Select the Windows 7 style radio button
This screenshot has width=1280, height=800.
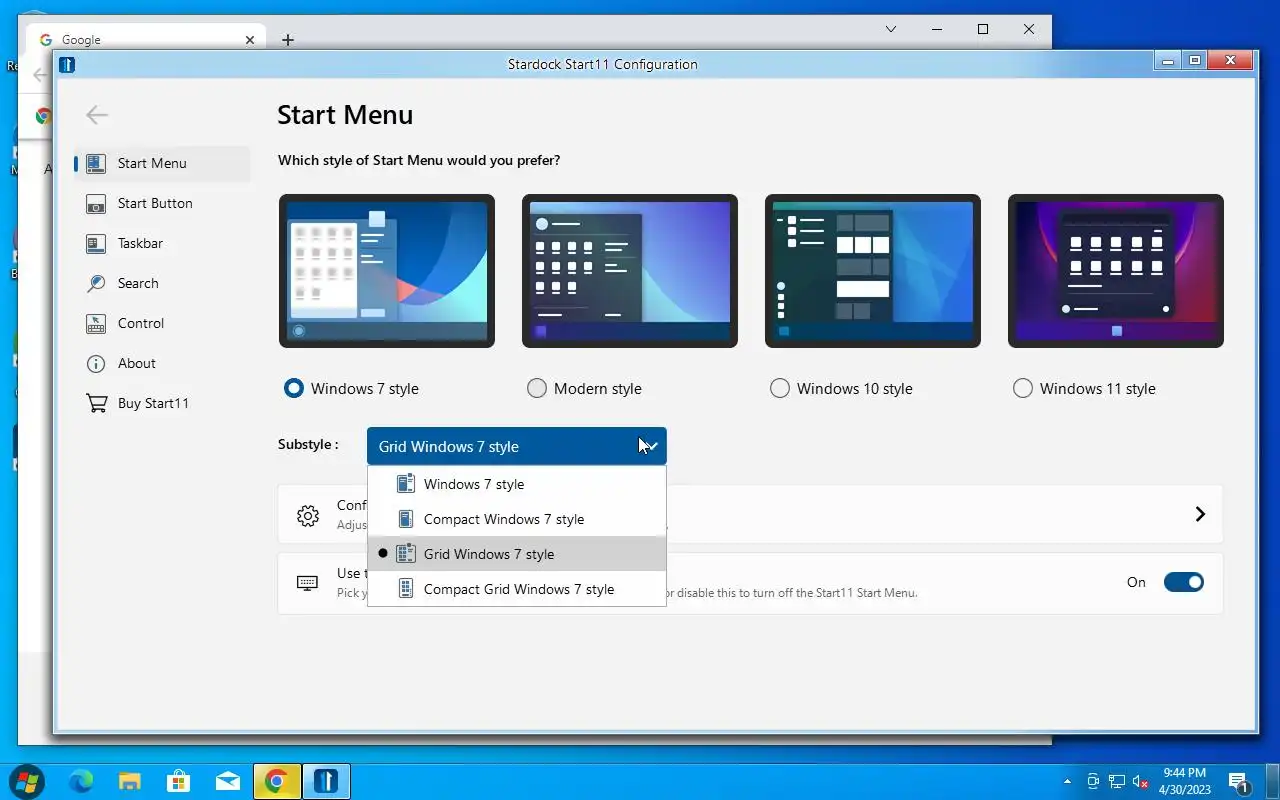click(x=293, y=388)
